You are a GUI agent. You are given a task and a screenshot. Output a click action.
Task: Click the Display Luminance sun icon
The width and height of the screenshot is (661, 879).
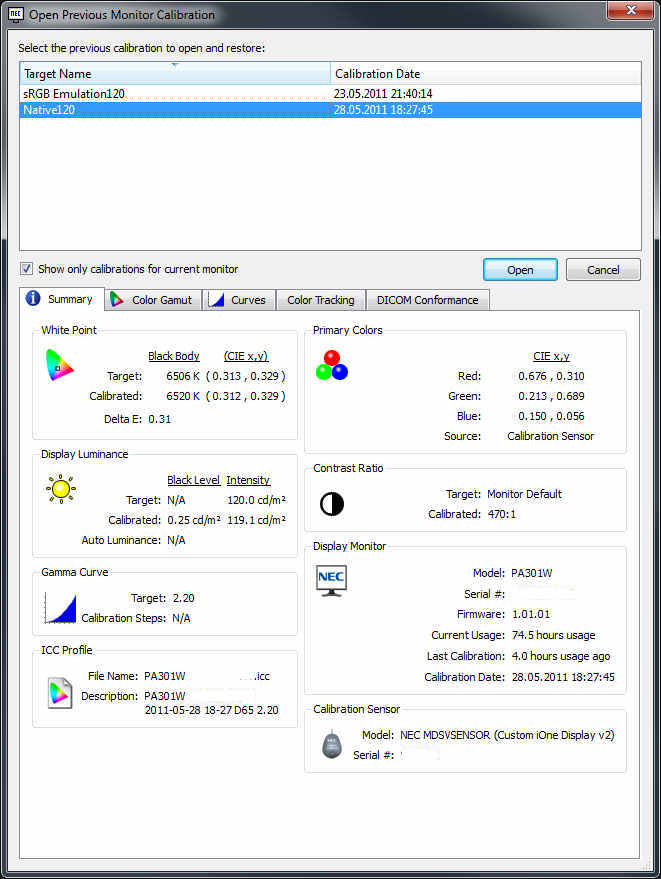[60, 489]
